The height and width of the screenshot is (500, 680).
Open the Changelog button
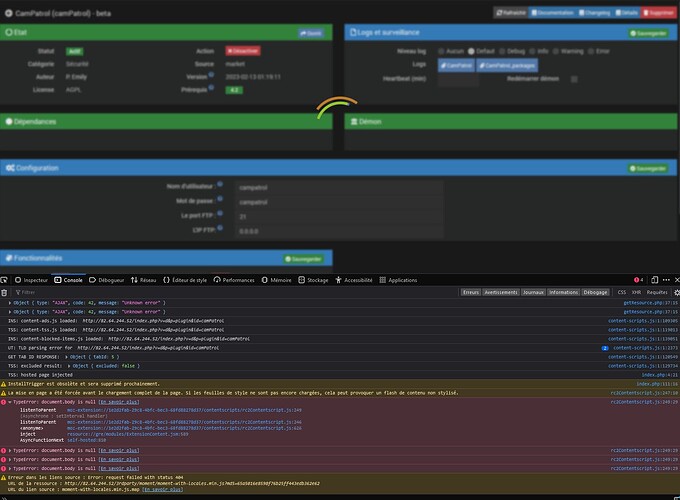pyautogui.click(x=594, y=13)
